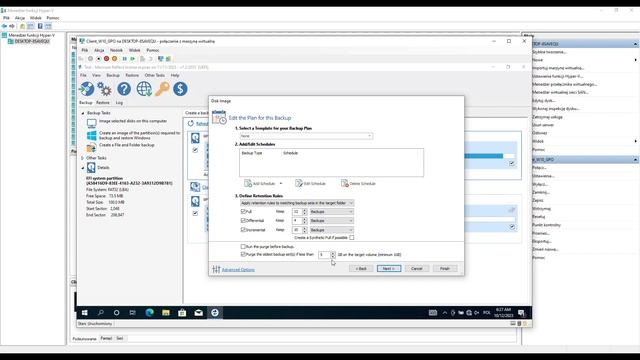This screenshot has width=640, height=360.
Task: Toggle Purge the oldest backup sets checkbox
Action: click(243, 254)
